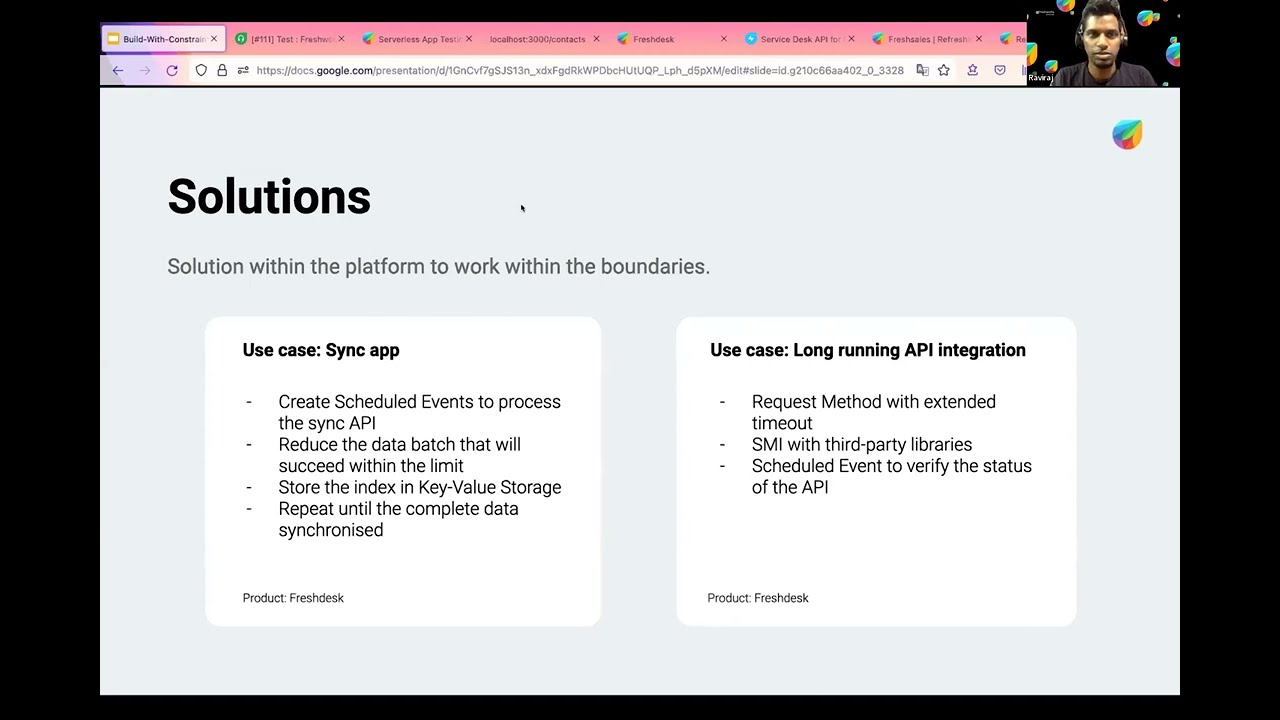Close the localhost:3000/contacts tab
The width and height of the screenshot is (1280, 720).
coord(596,39)
